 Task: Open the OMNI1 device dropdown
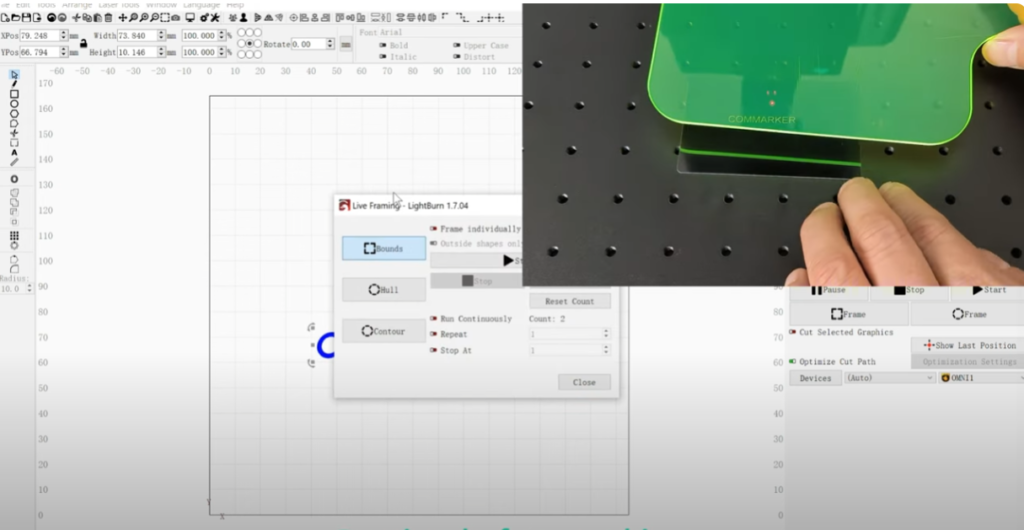pyautogui.click(x=981, y=378)
